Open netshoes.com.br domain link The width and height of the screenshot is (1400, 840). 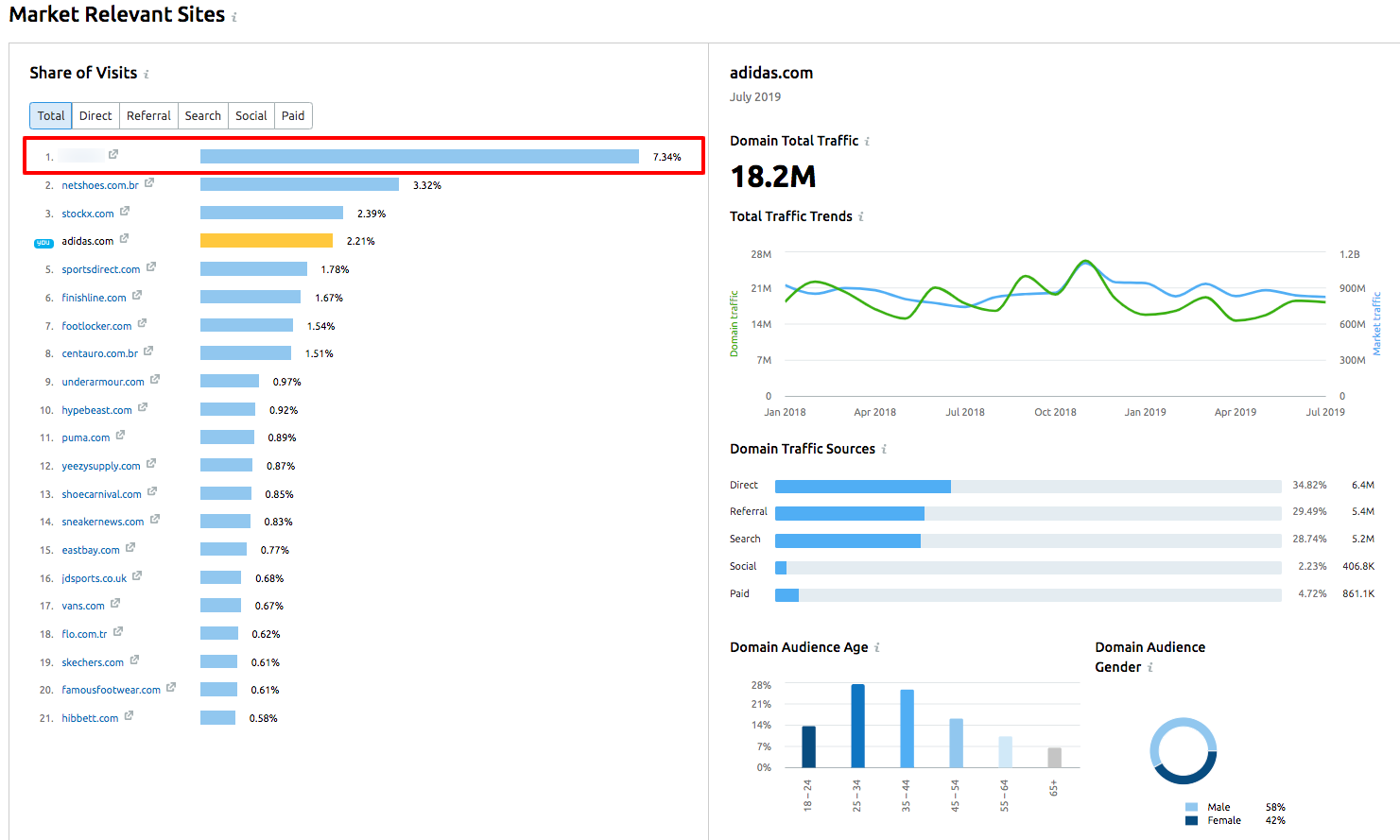[x=100, y=185]
